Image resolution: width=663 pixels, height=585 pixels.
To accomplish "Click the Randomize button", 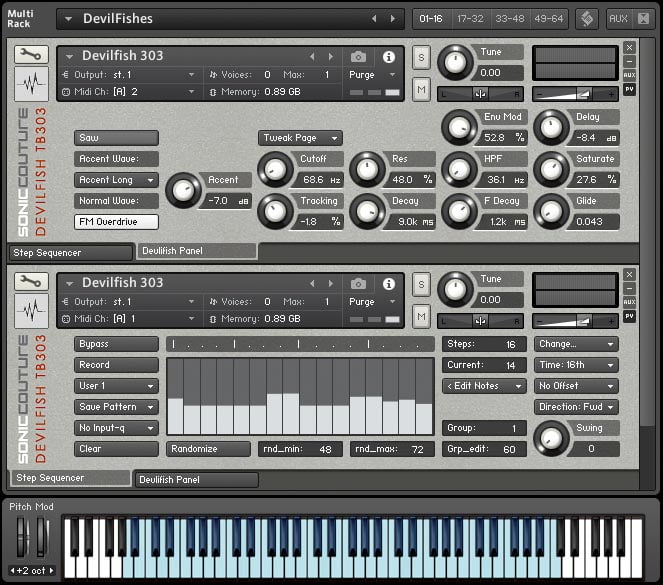I will coord(208,449).
